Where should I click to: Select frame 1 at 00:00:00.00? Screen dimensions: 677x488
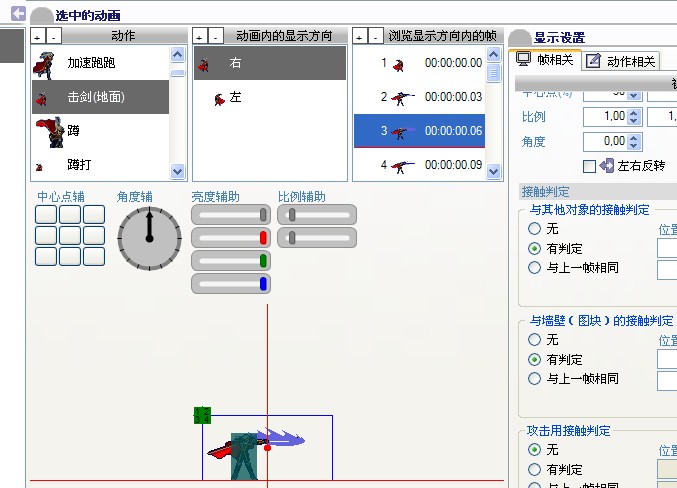[x=419, y=63]
